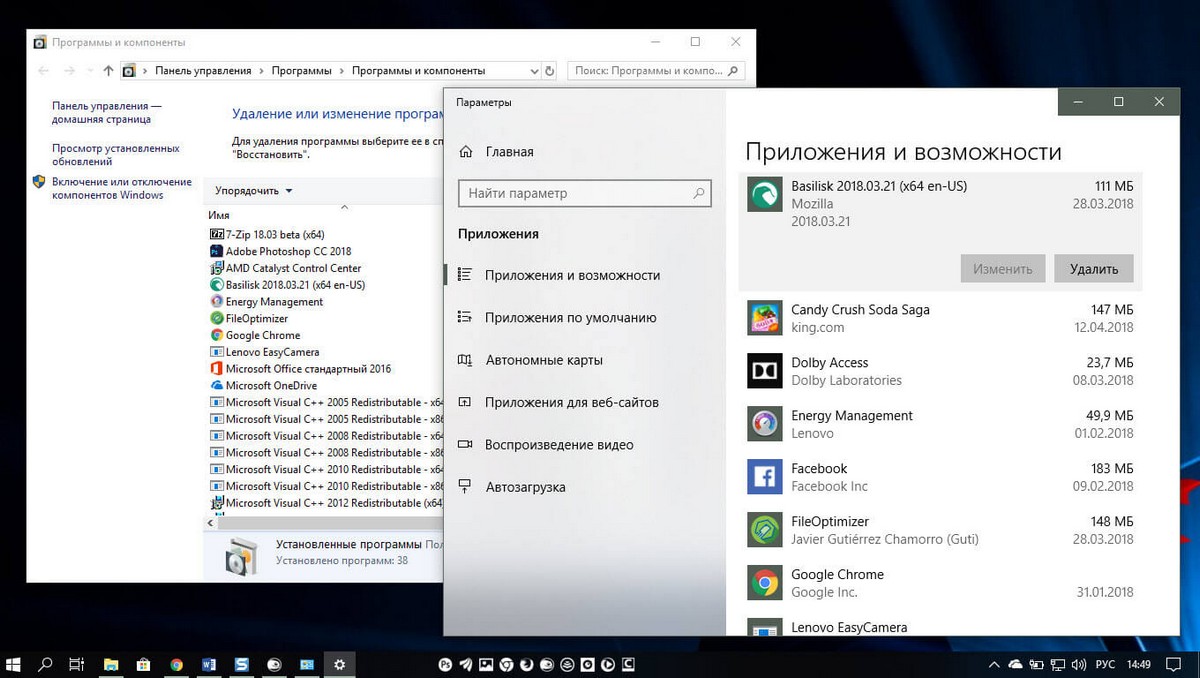Image resolution: width=1200 pixels, height=678 pixels.
Task: Go up one level with the up arrow
Action: (109, 71)
